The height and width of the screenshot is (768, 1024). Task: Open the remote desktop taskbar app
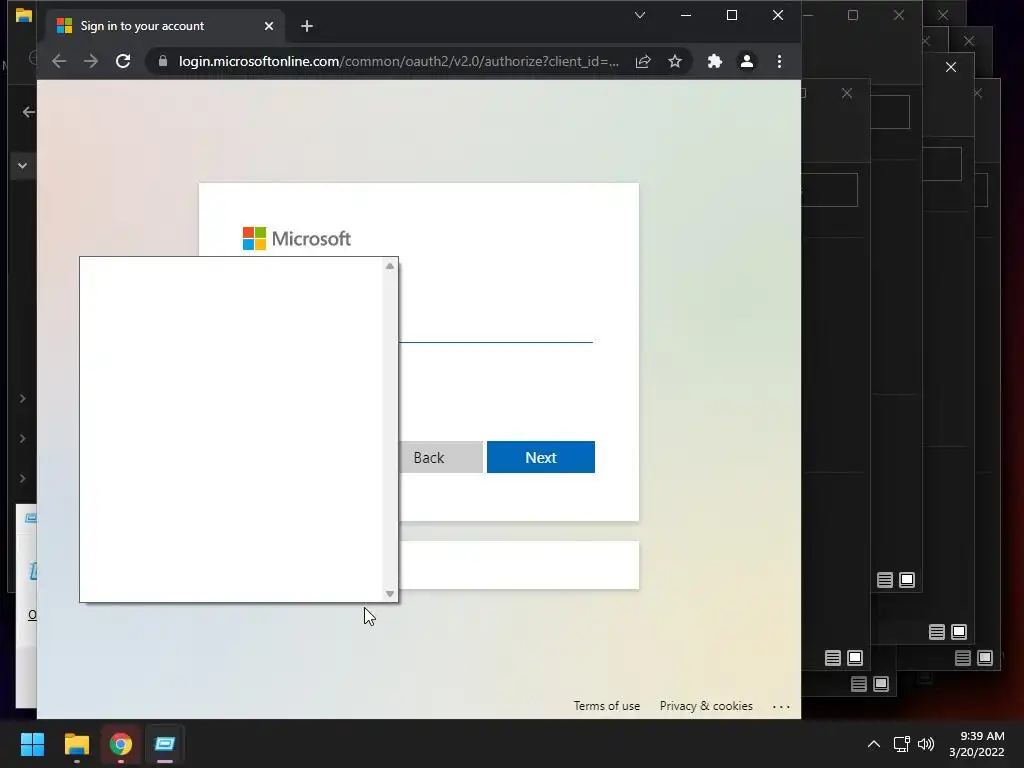165,744
